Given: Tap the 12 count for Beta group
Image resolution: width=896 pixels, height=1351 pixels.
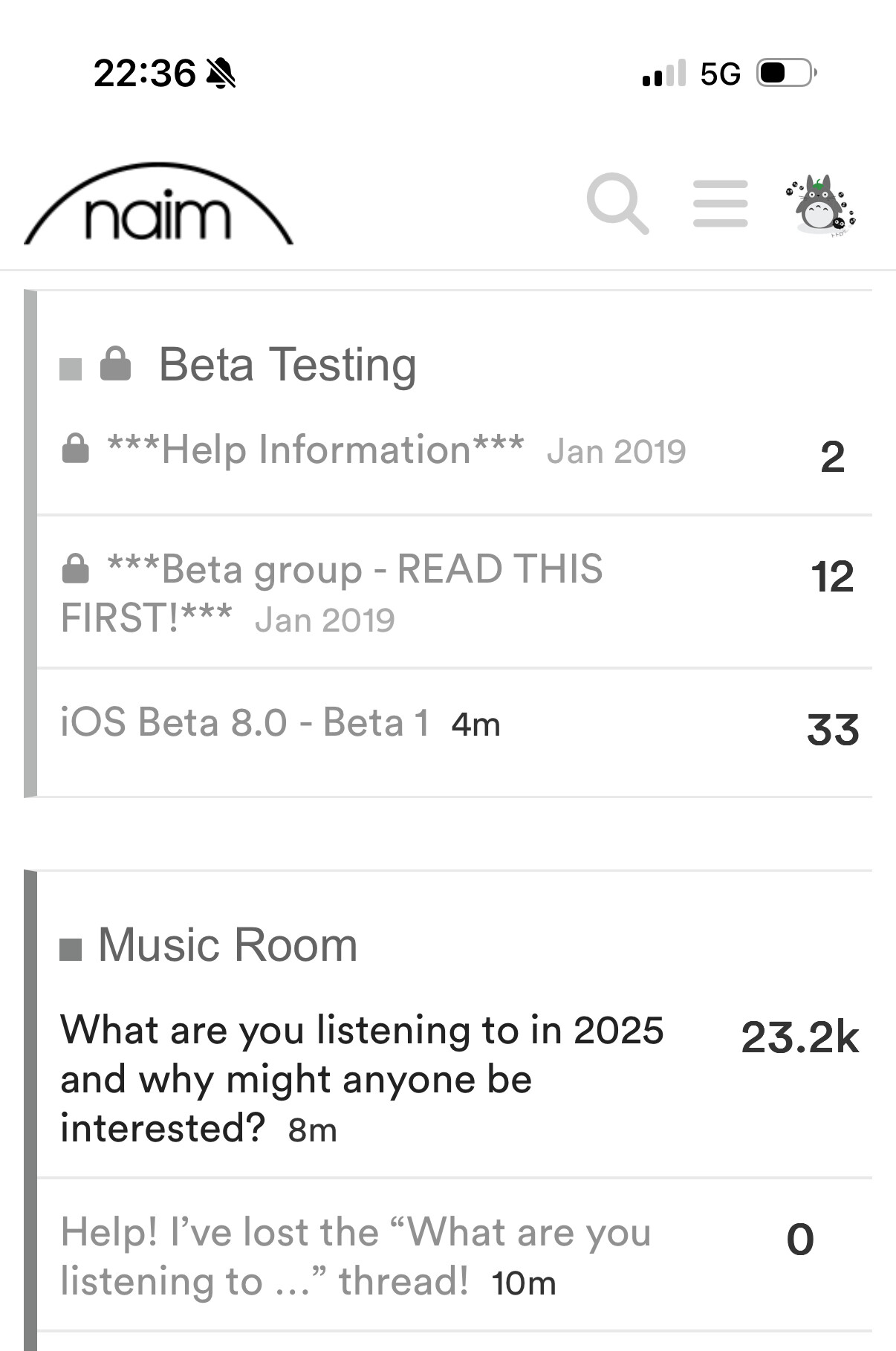Looking at the screenshot, I should 832,577.
